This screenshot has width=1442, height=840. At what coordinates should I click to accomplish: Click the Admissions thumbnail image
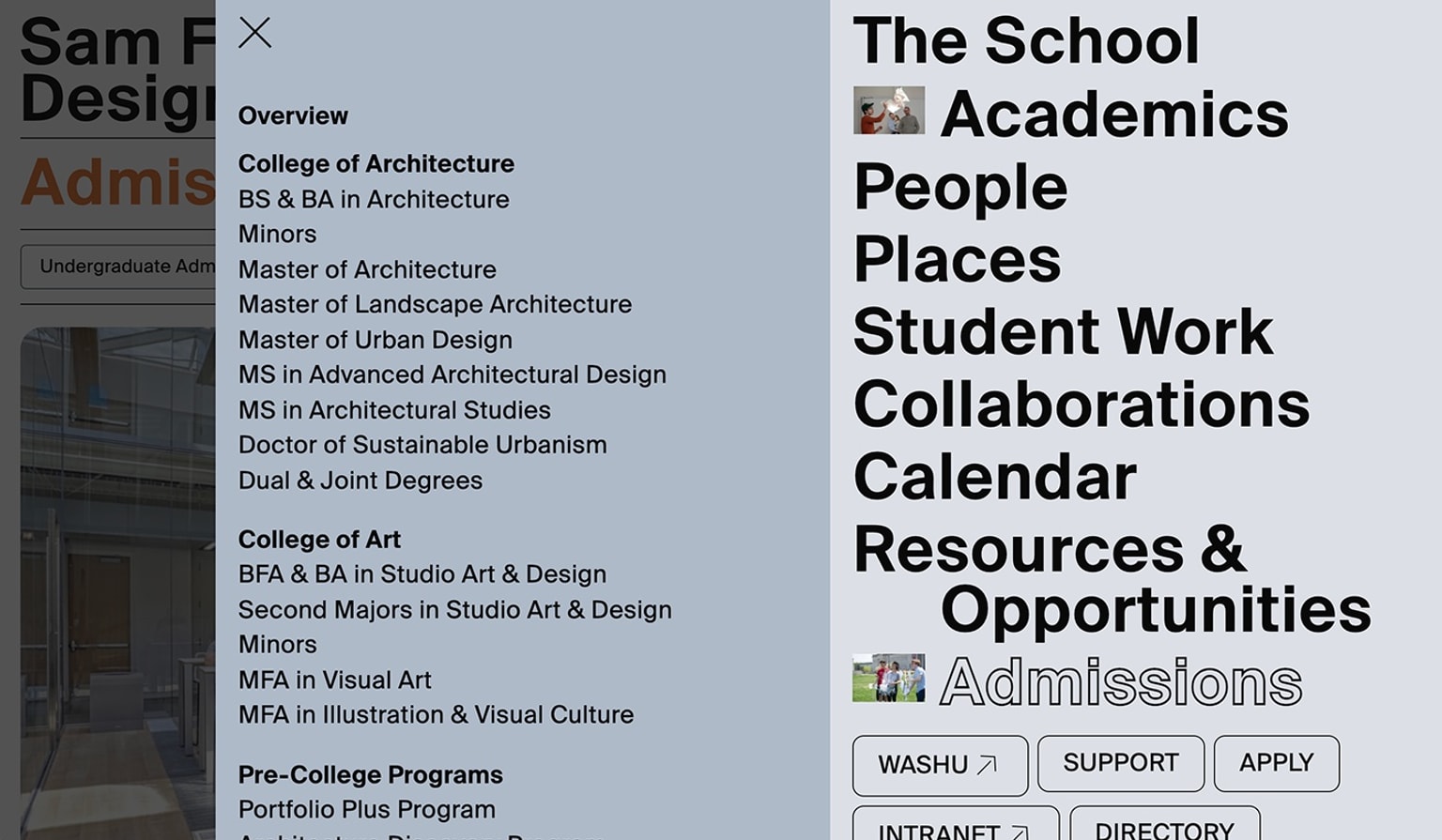point(888,679)
